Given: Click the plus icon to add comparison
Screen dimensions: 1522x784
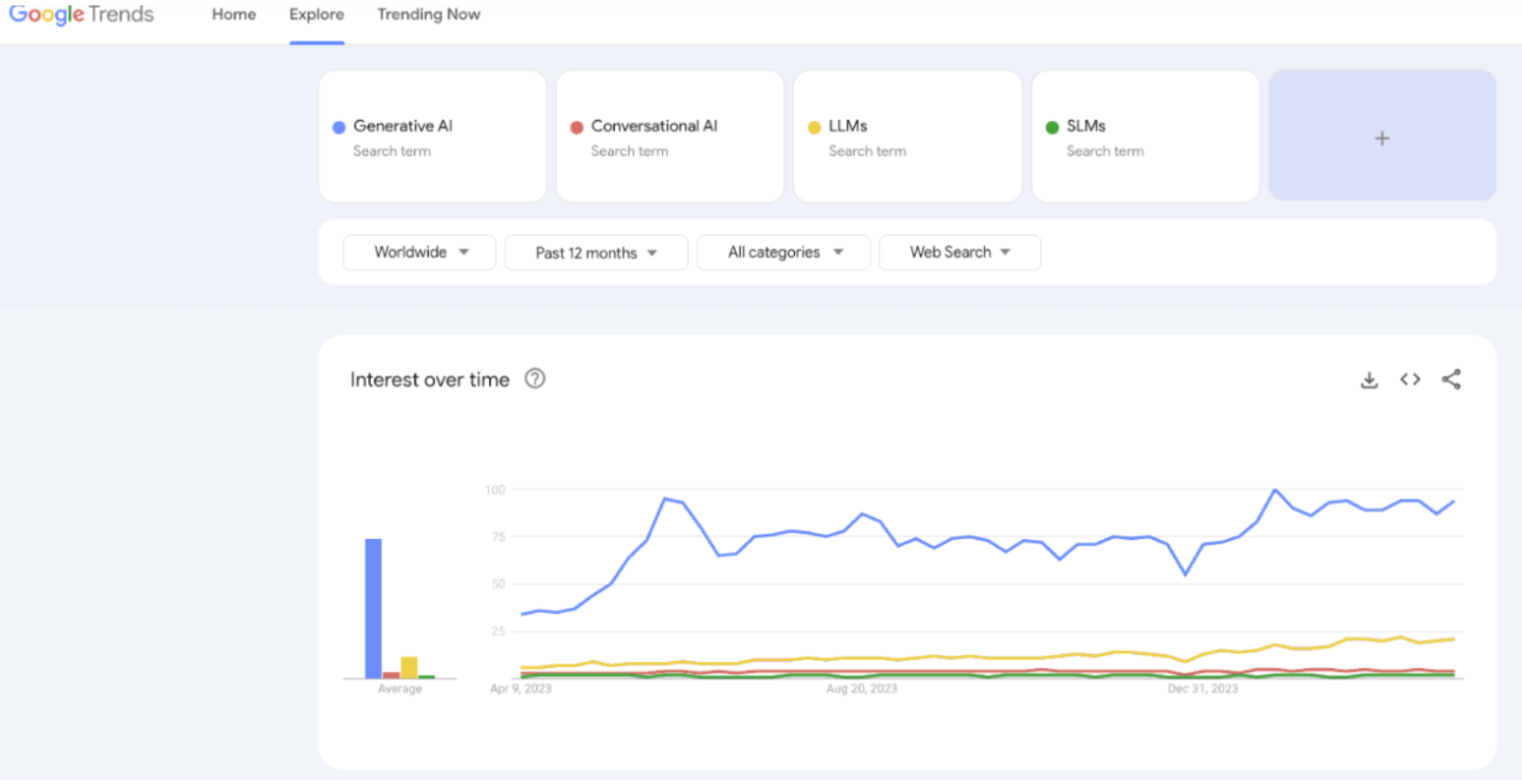Looking at the screenshot, I should point(1382,138).
